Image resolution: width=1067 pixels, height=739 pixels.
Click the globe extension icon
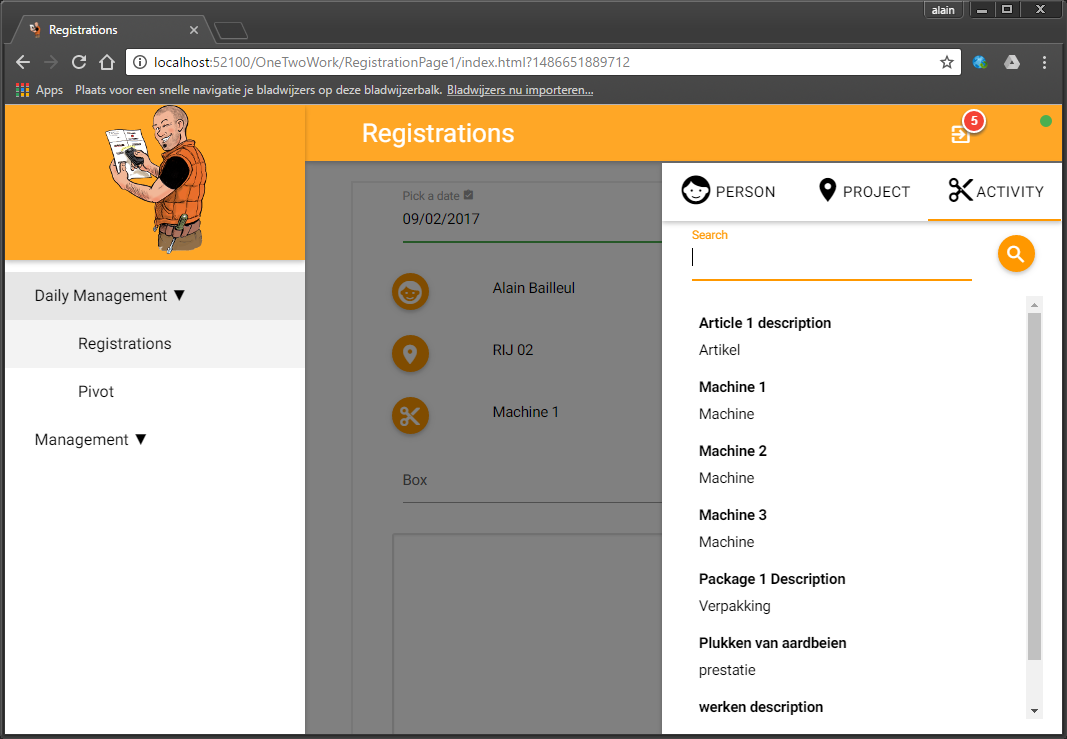point(980,62)
